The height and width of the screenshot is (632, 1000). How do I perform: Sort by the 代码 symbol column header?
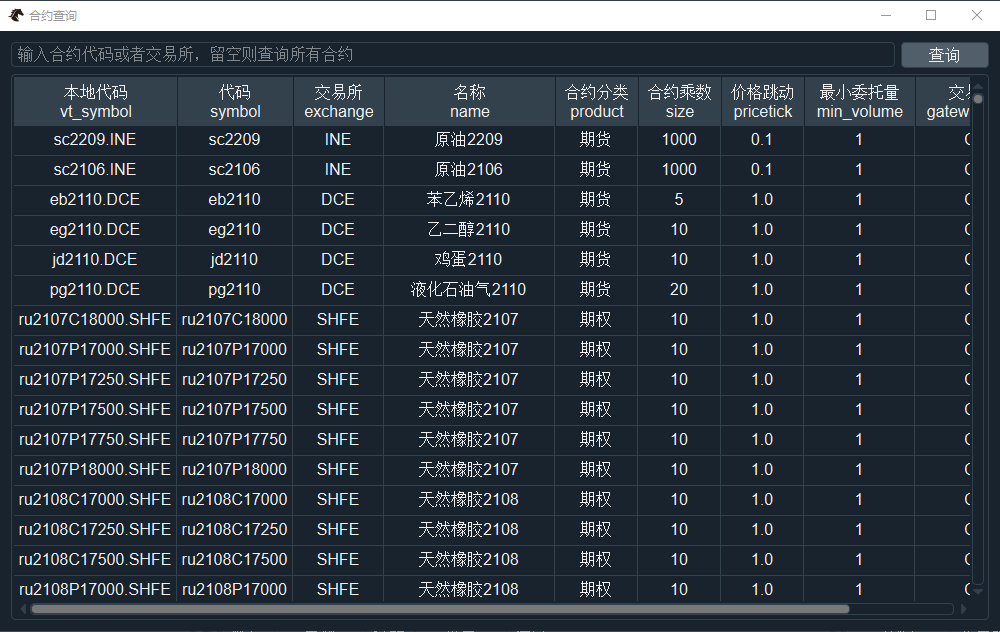pos(234,101)
